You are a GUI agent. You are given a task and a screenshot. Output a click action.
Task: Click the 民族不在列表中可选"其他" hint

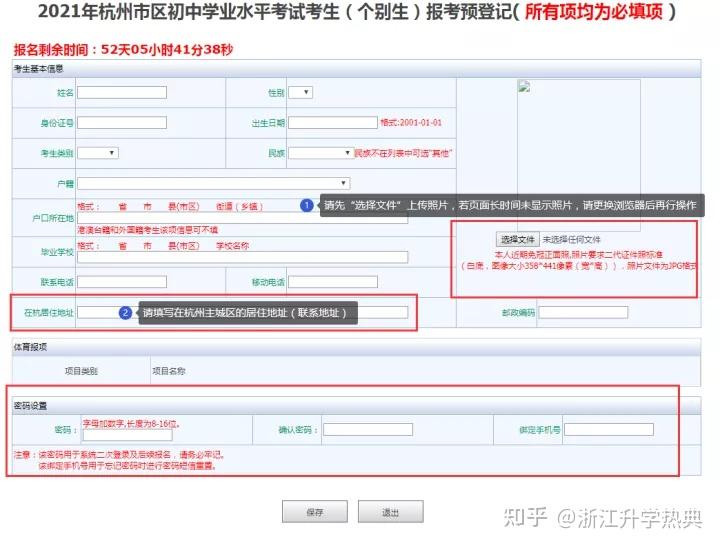pos(404,153)
